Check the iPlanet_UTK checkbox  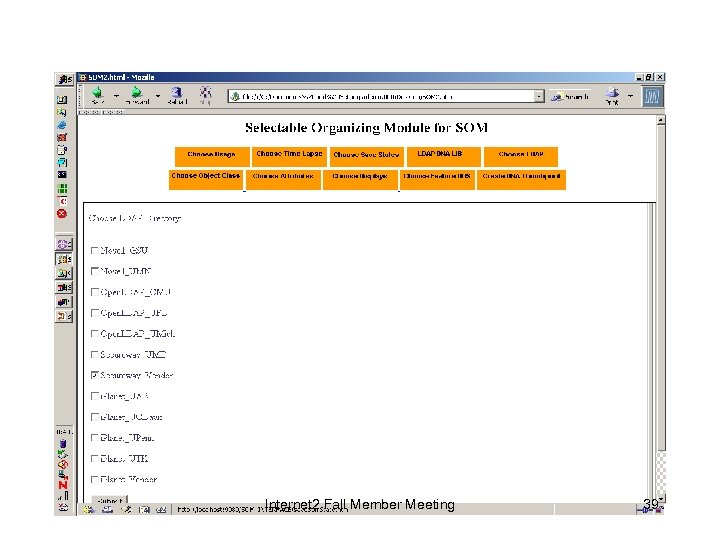tap(95, 458)
